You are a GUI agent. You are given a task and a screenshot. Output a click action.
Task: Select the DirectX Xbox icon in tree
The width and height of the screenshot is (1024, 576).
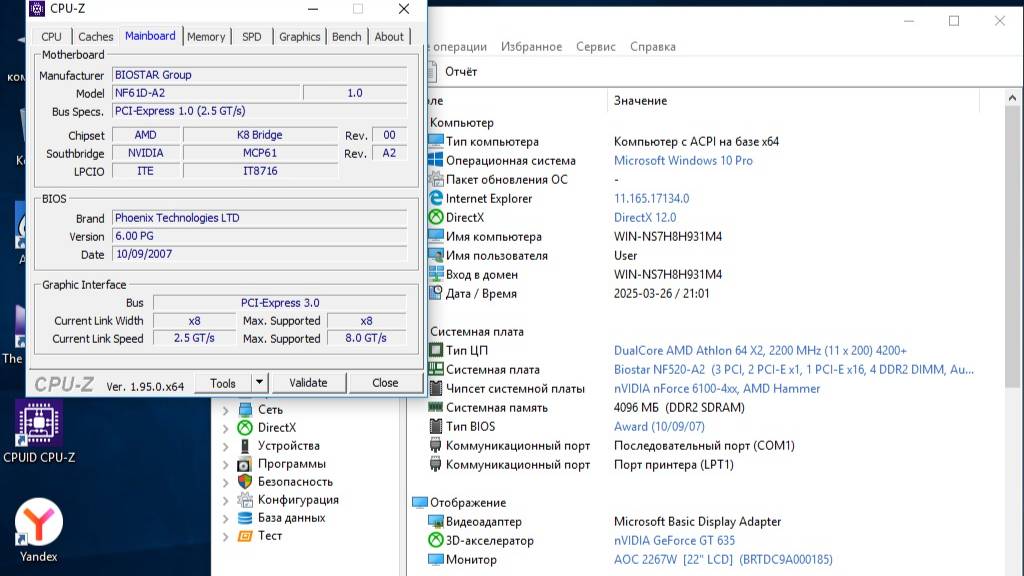pos(245,428)
